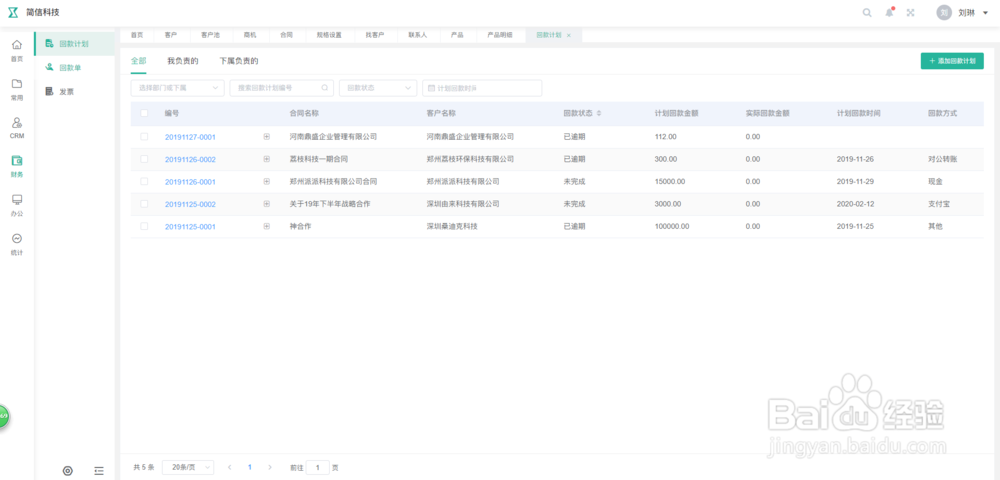This screenshot has width=1000, height=480.
Task: Switch to the 规格设置 page tab
Action: click(x=329, y=35)
